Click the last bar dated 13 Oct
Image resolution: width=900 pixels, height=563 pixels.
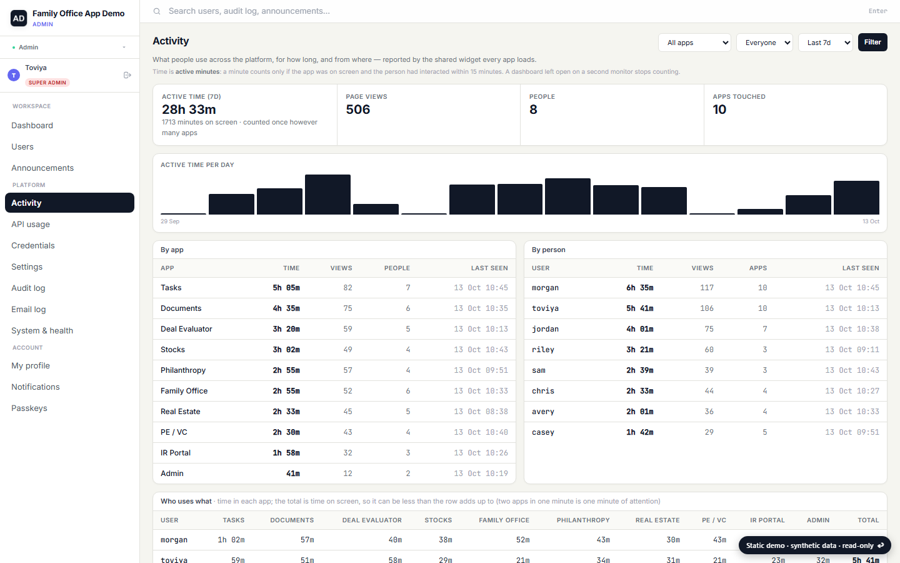click(856, 197)
